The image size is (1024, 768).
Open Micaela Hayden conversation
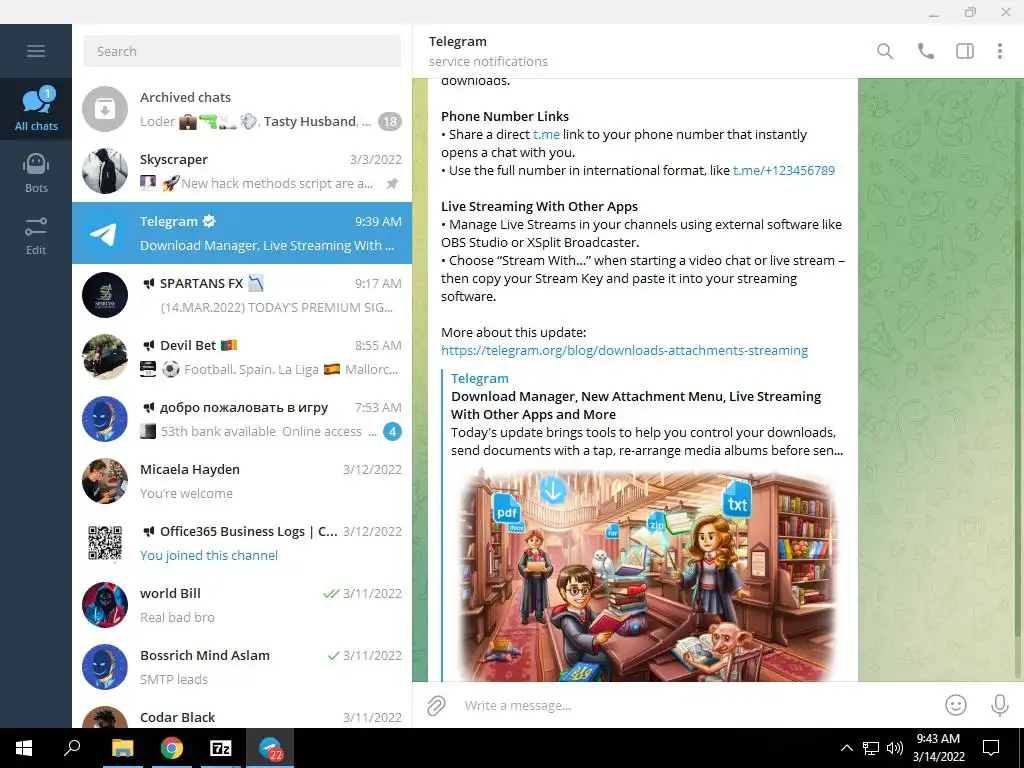tap(242, 481)
